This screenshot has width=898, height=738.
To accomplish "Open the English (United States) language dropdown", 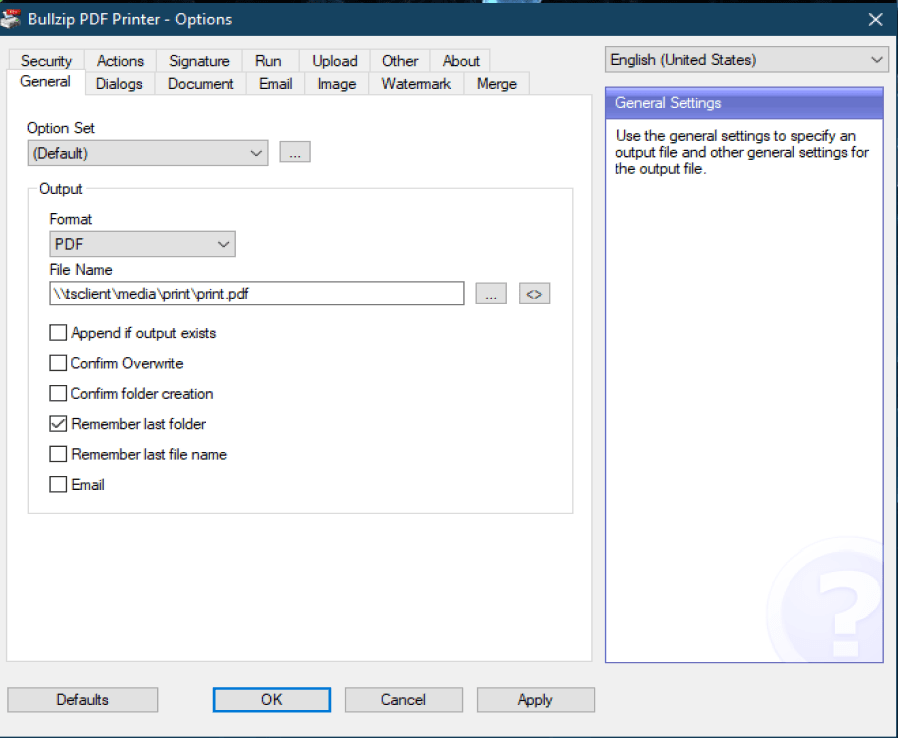I will [x=746, y=60].
